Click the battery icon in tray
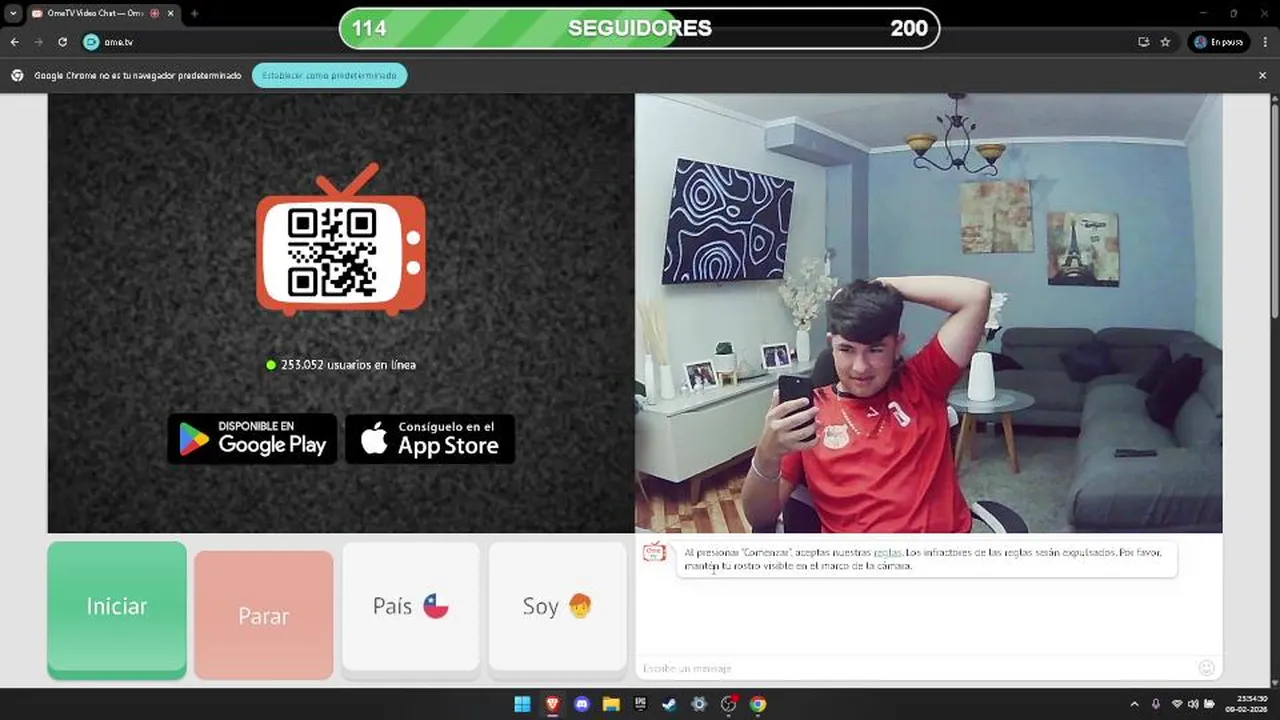This screenshot has width=1280, height=720. (x=1210, y=704)
